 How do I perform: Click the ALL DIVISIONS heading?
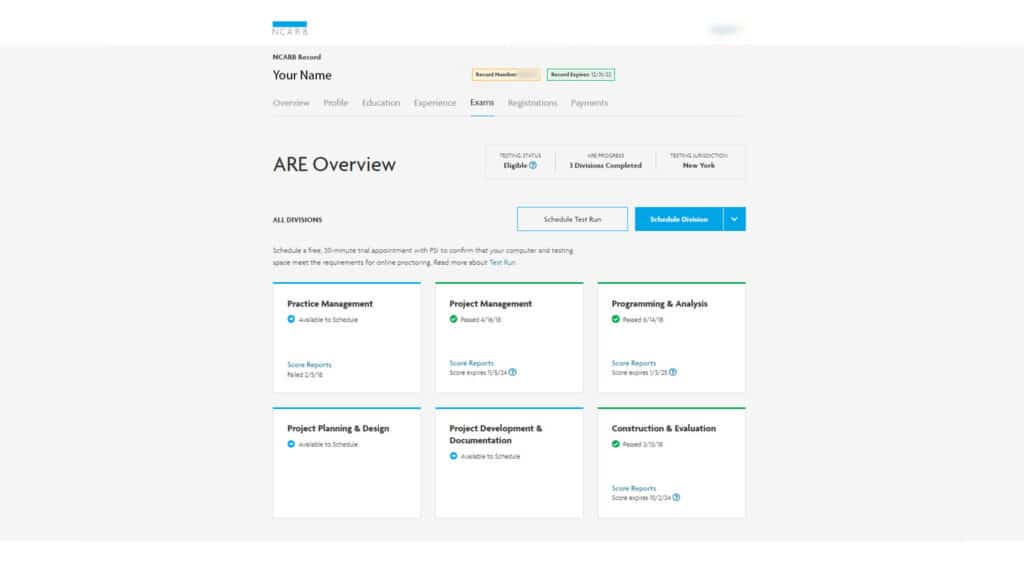[x=297, y=220]
